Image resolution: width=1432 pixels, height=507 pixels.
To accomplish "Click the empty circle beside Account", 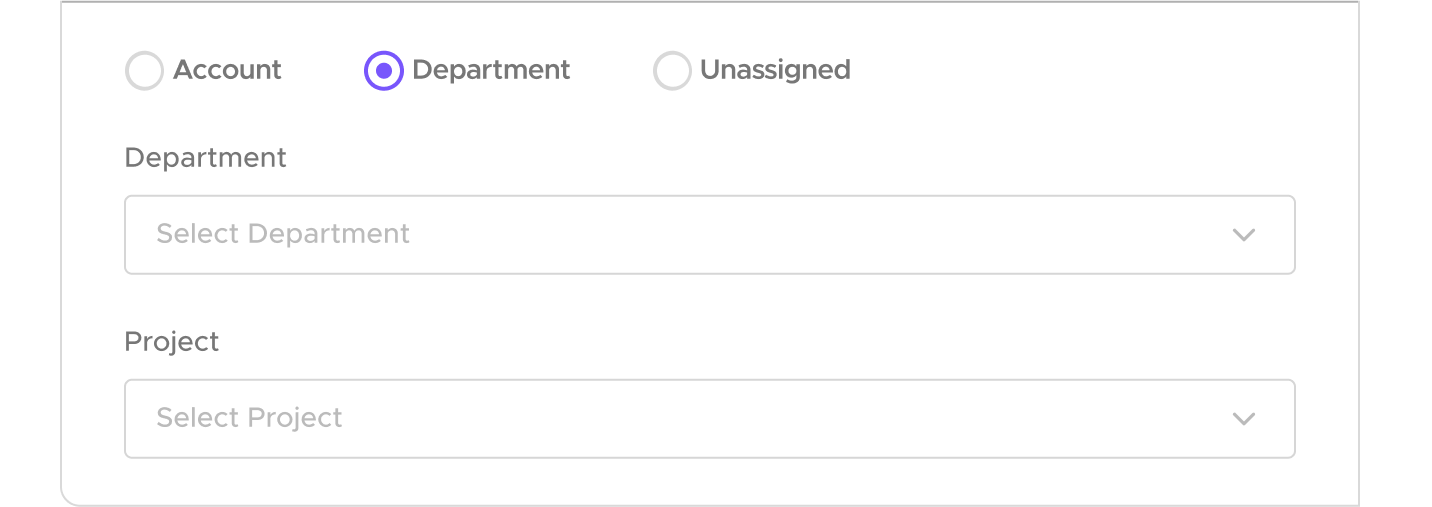I will 144,71.
